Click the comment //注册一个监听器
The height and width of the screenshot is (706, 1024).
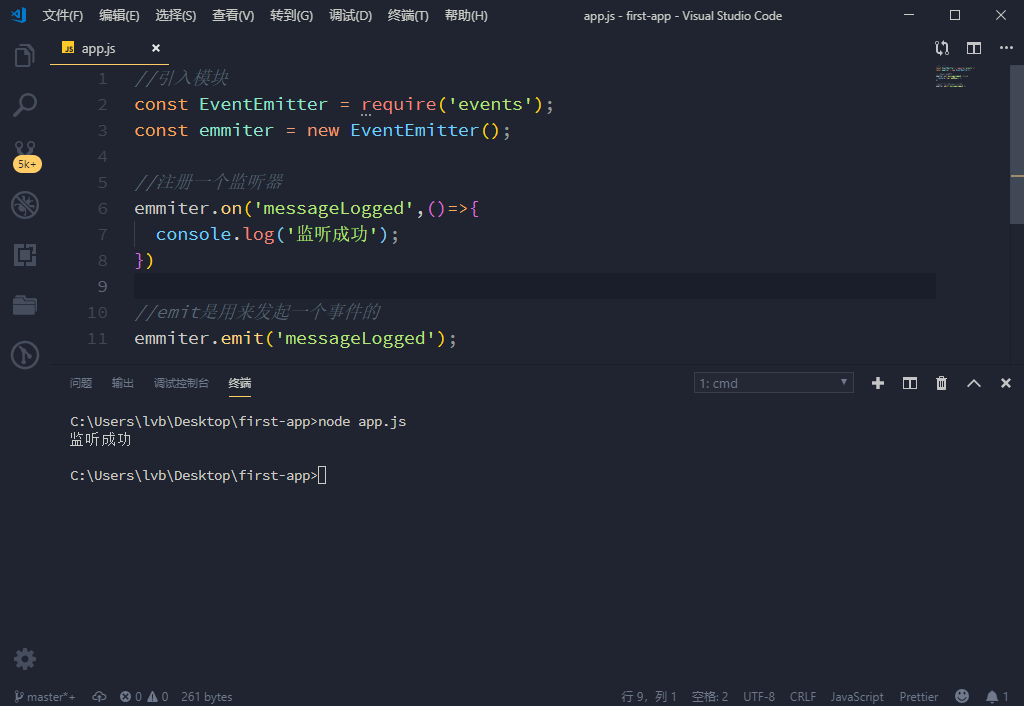208,182
